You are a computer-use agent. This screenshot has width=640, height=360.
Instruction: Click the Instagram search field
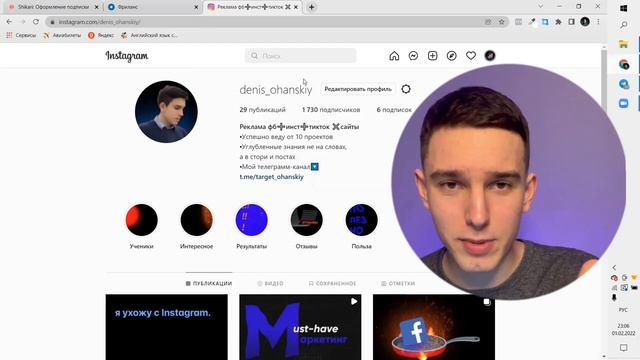point(300,56)
